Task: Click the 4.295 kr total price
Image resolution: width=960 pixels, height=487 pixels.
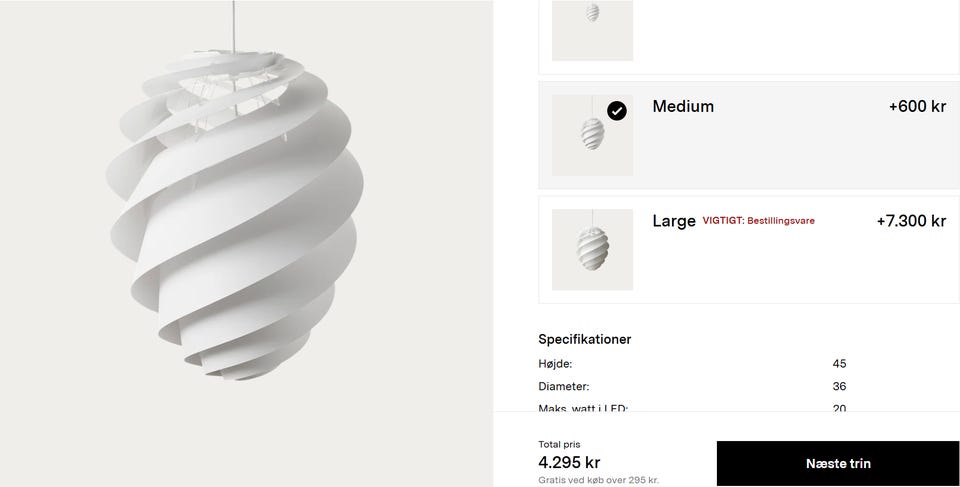Action: [x=569, y=462]
